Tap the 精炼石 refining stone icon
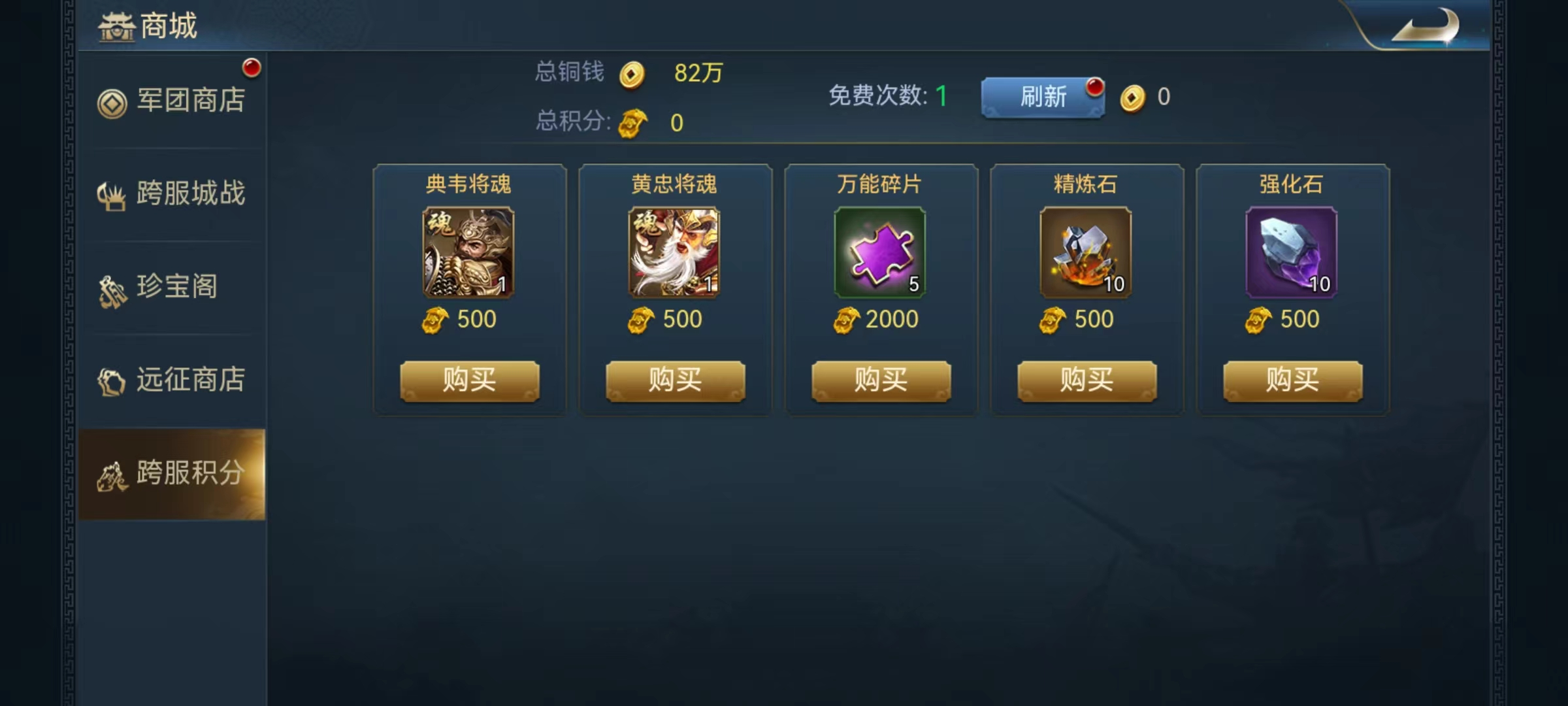1568x706 pixels. click(1086, 252)
